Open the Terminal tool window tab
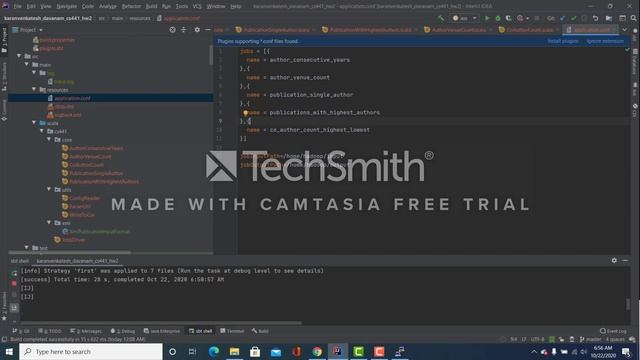 tap(232, 331)
